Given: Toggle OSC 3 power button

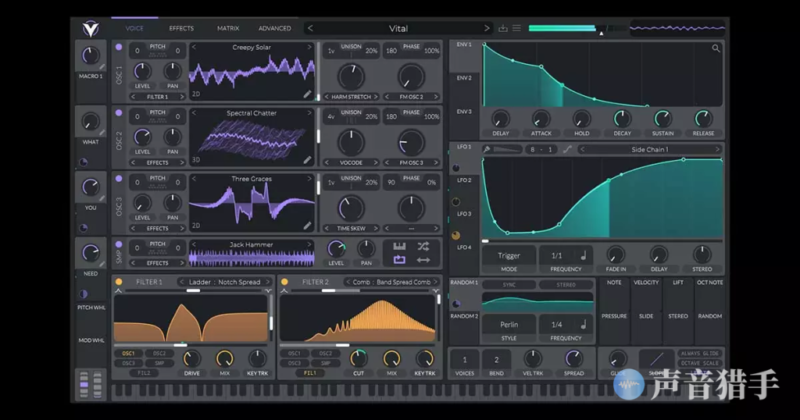Looking at the screenshot, I should point(119,179).
